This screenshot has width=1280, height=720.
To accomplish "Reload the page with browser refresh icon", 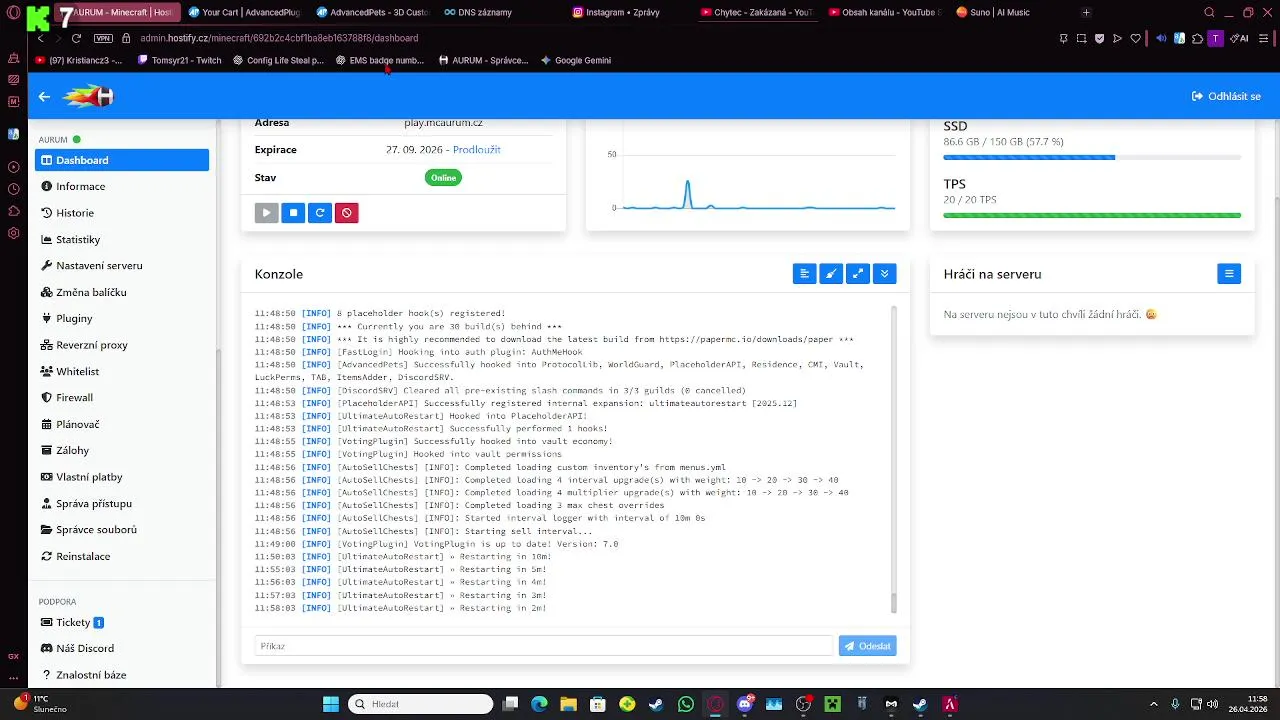I will 76,38.
